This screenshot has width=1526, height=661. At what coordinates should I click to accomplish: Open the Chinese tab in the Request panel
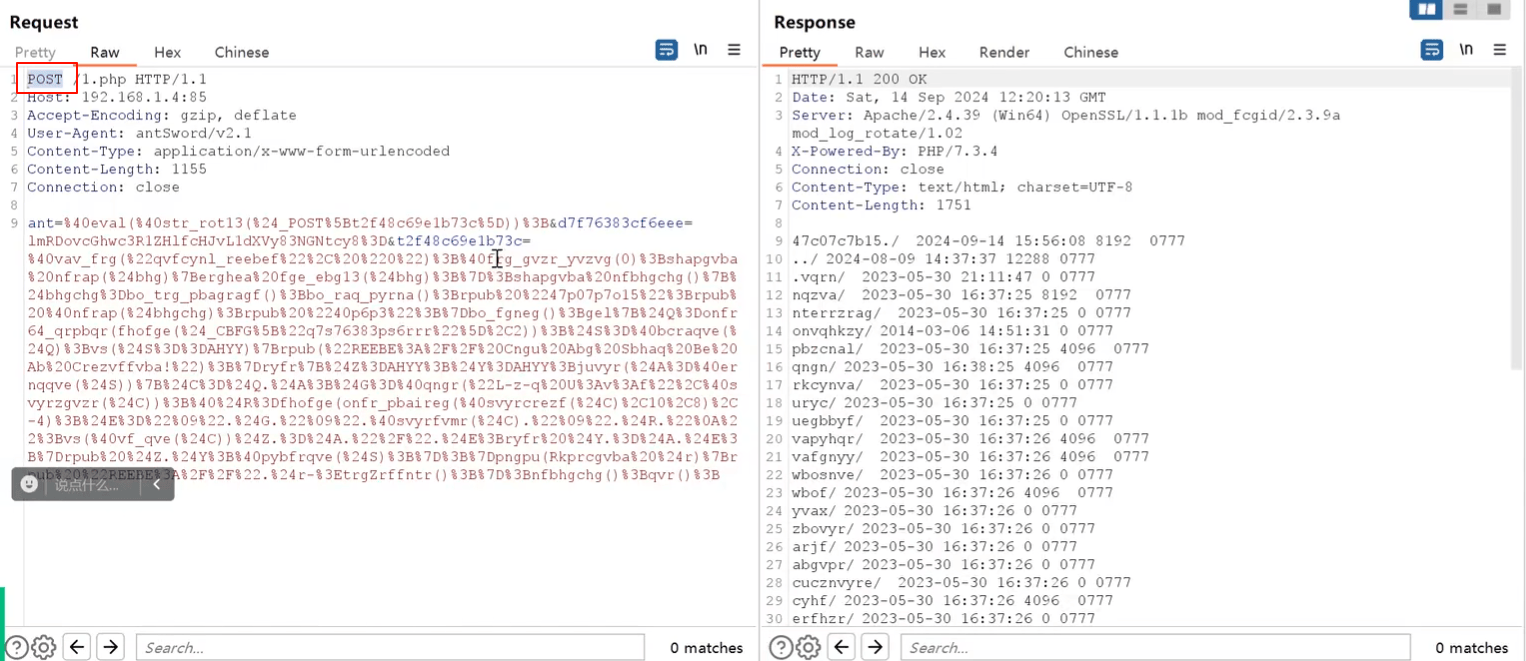242,52
